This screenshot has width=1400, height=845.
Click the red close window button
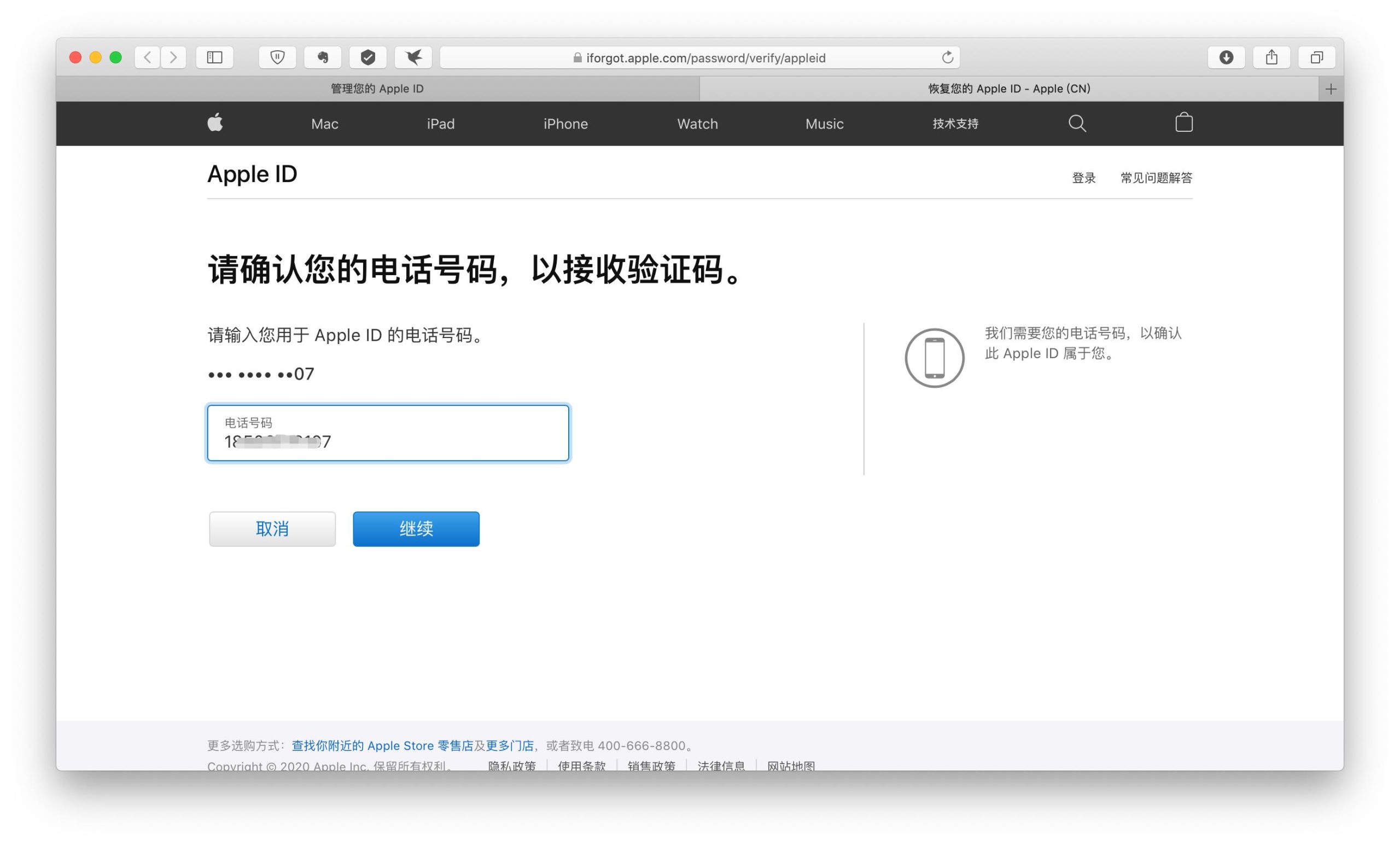coord(75,57)
